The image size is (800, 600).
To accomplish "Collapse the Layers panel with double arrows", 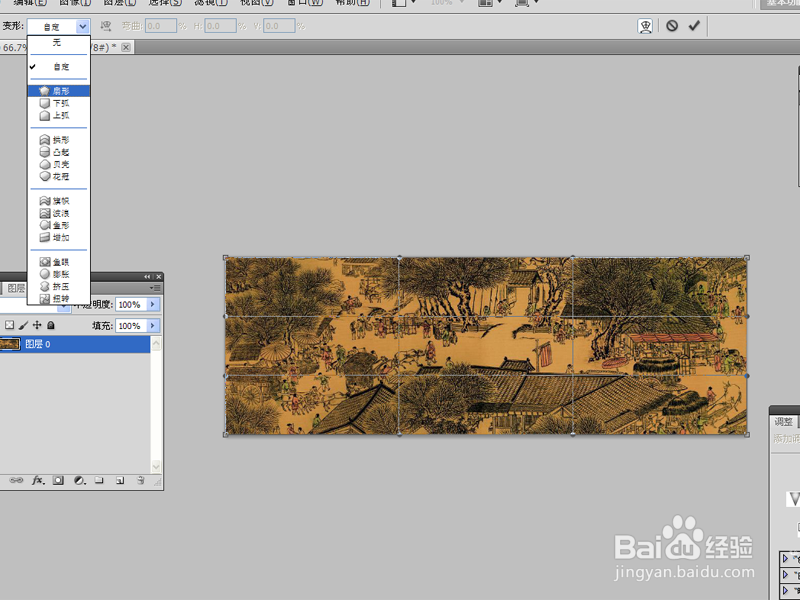I will (147, 277).
